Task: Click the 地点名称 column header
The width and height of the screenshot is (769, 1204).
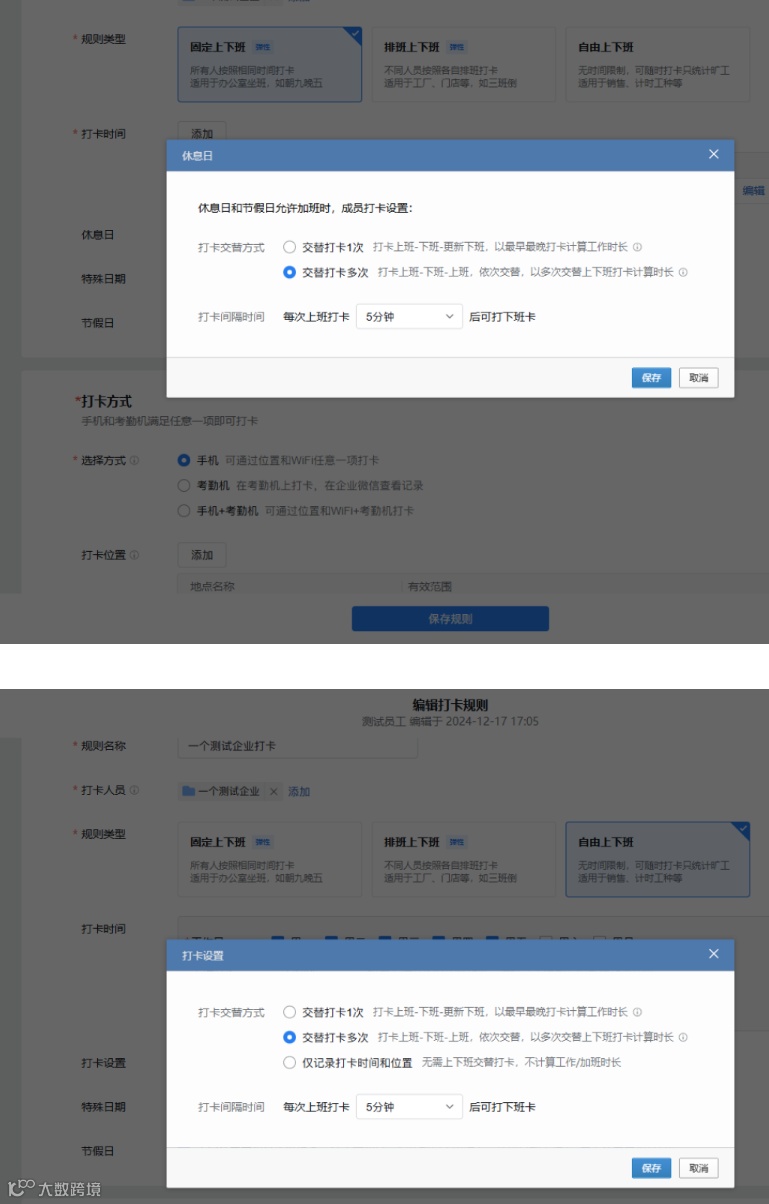Action: tap(212, 587)
